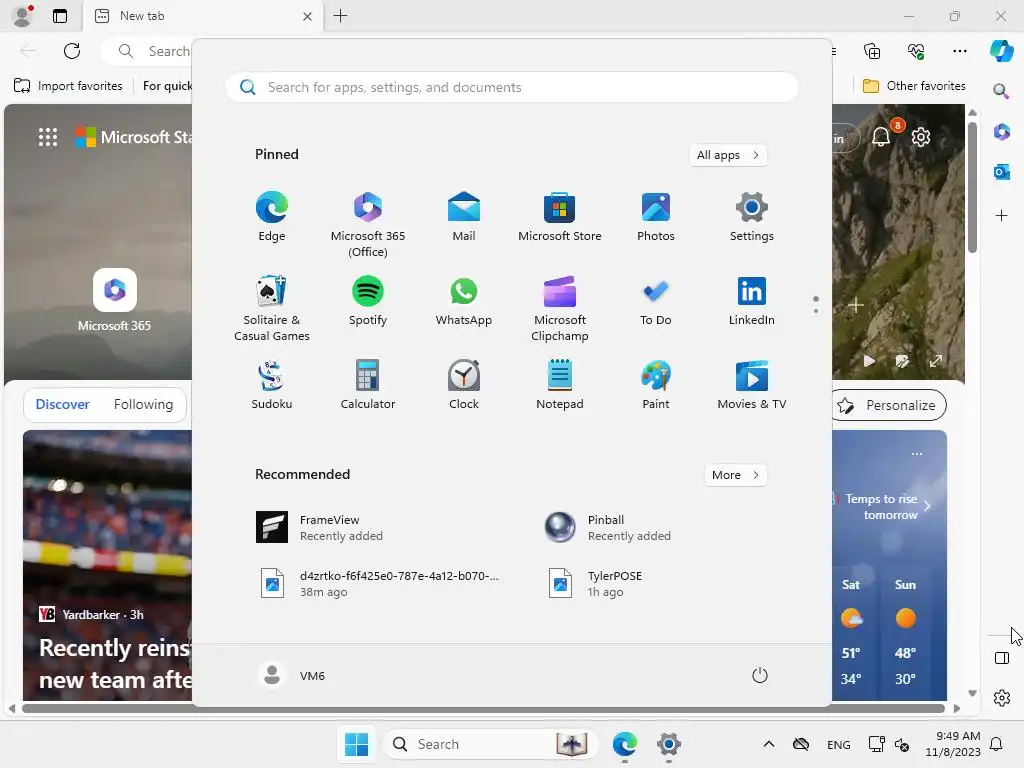Viewport: 1024px width, 768px height.
Task: Open Edge sidebar Search
Action: pos(1002,91)
